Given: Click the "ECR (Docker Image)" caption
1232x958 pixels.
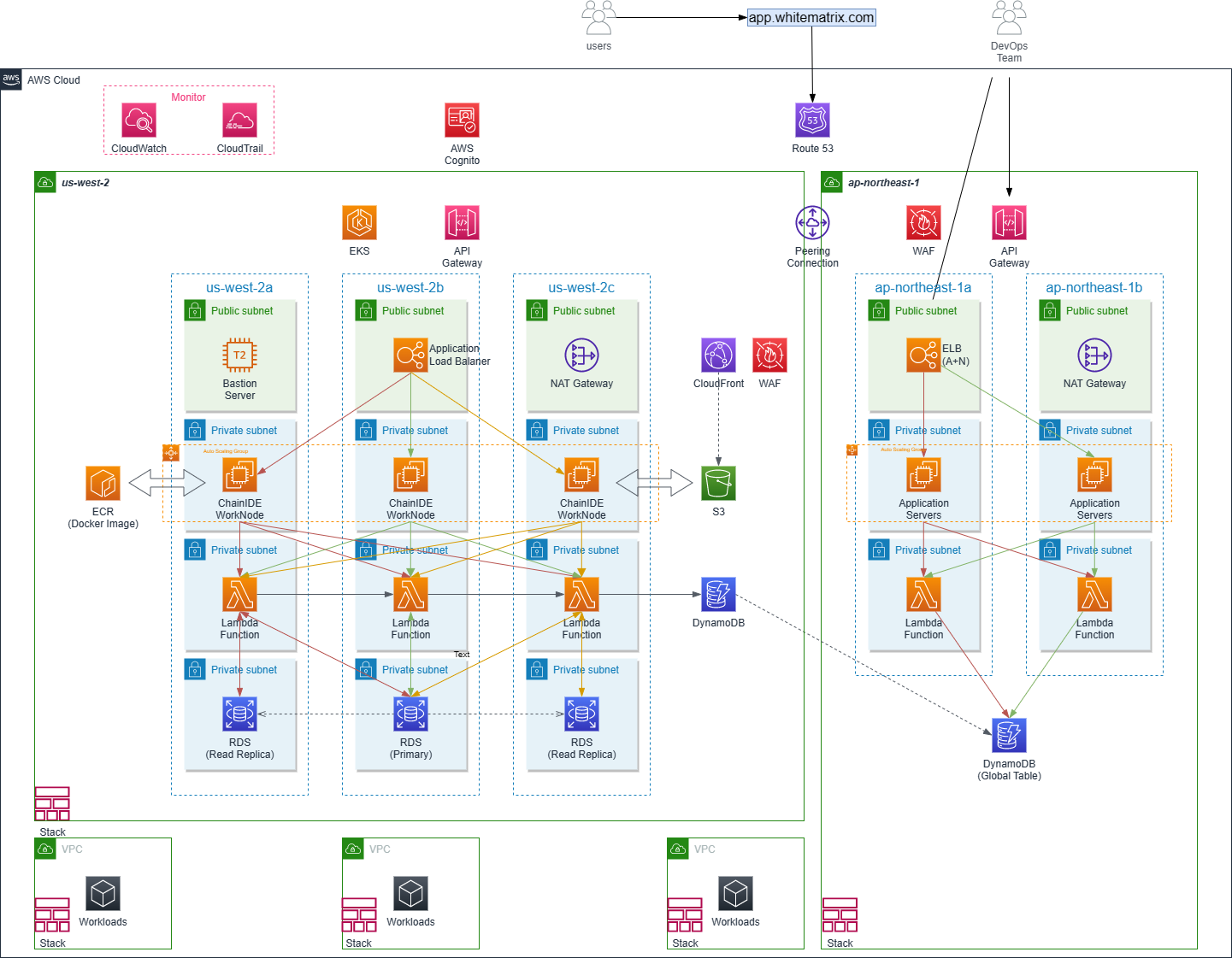Looking at the screenshot, I should pyautogui.click(x=103, y=518).
